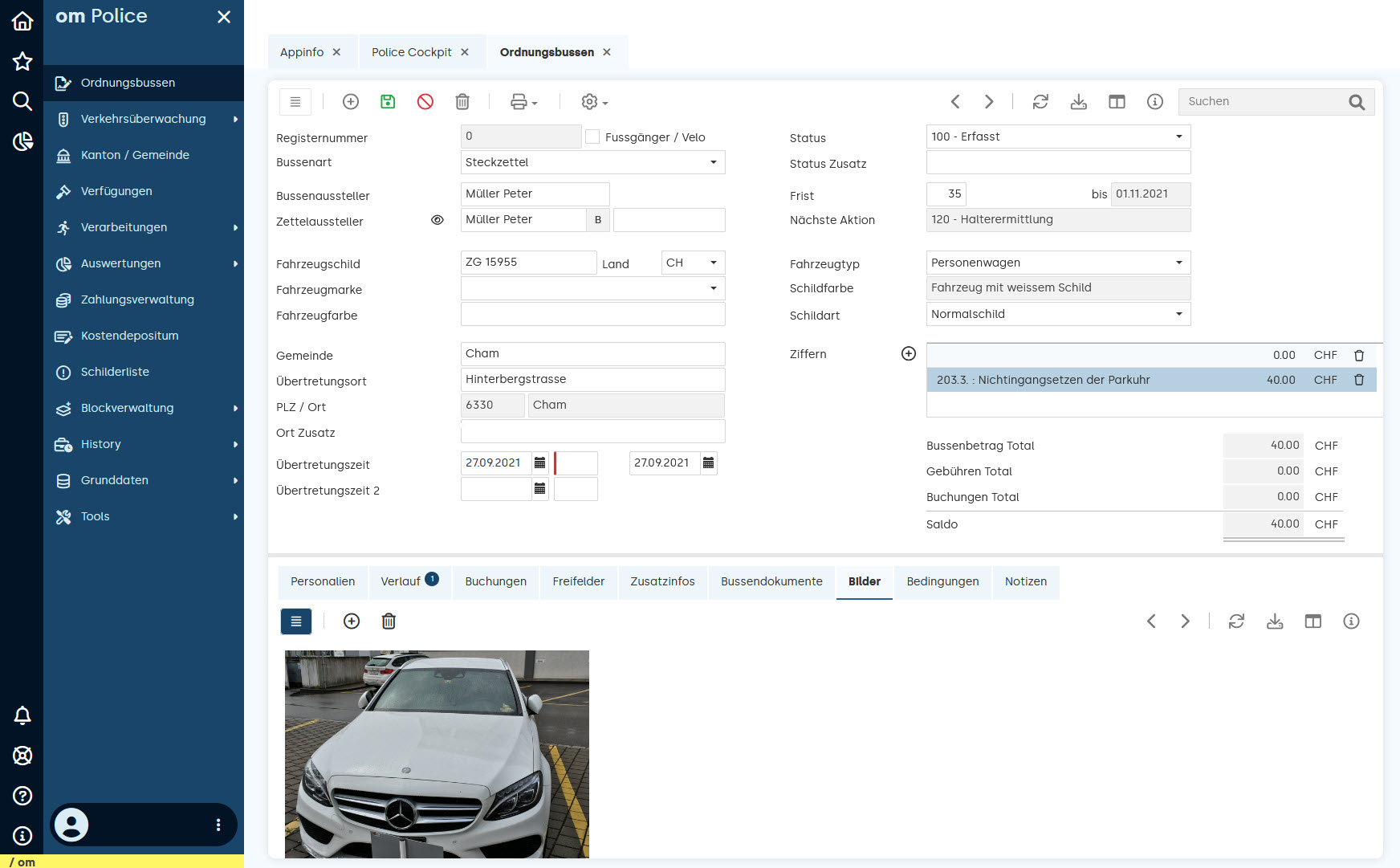Click the green save icon in toolbar
1400x868 pixels.
pyautogui.click(x=388, y=101)
